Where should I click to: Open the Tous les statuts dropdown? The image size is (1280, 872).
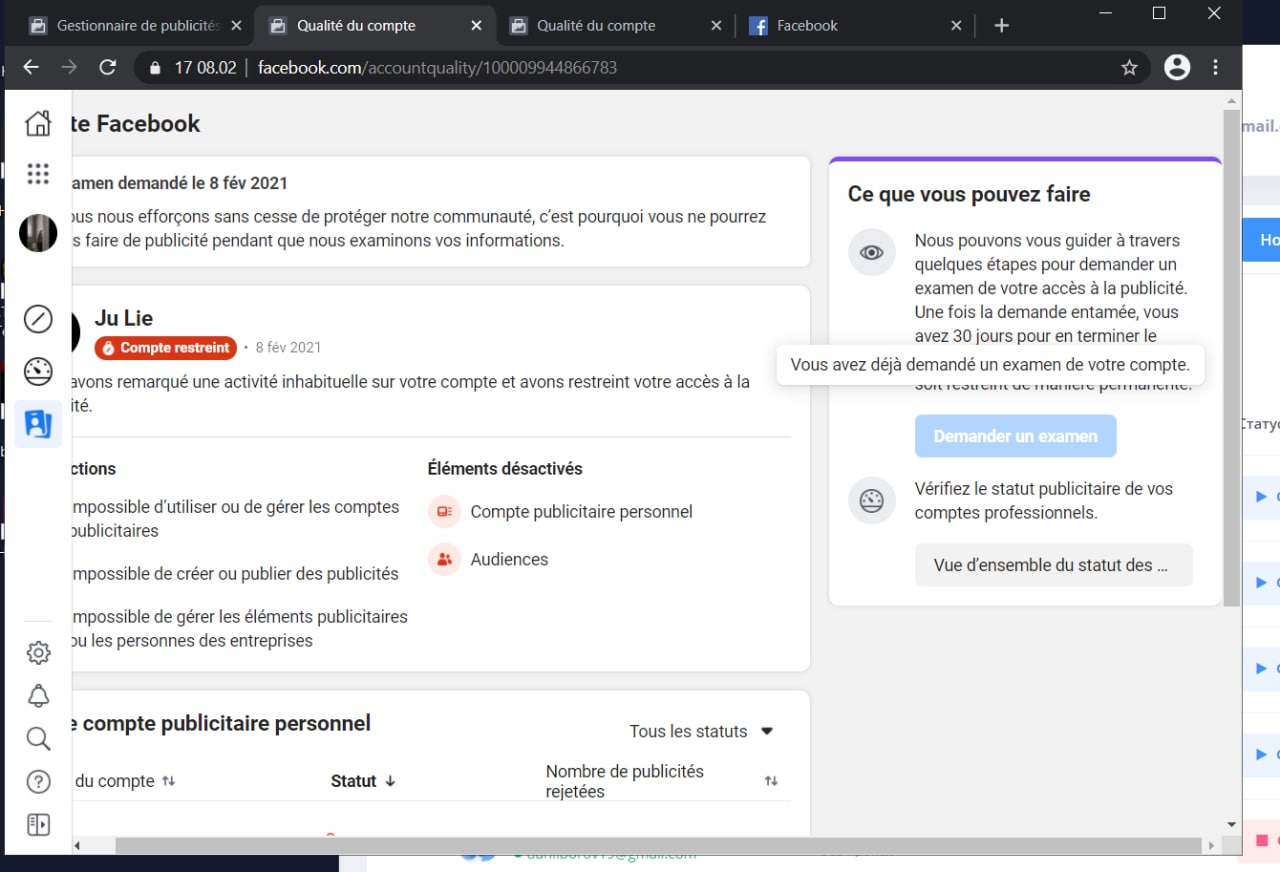pyautogui.click(x=701, y=731)
